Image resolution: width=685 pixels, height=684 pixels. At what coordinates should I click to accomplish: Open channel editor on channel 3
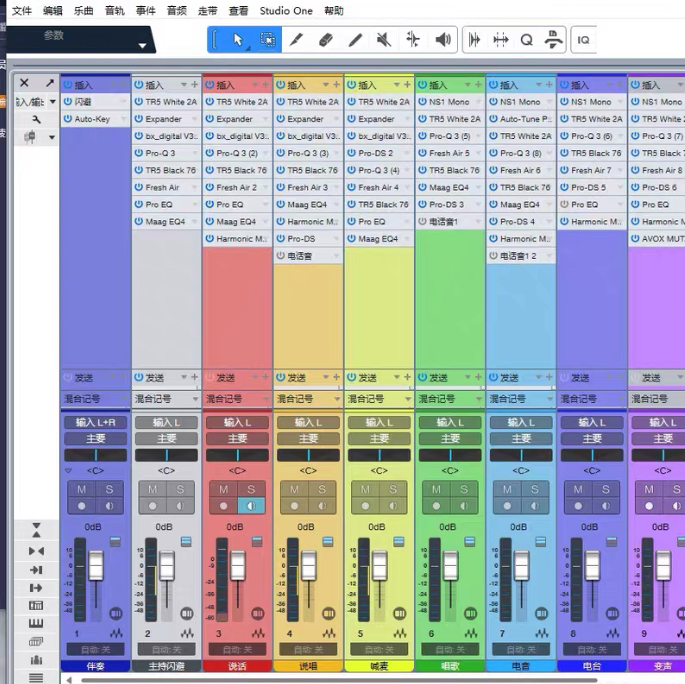point(258,613)
